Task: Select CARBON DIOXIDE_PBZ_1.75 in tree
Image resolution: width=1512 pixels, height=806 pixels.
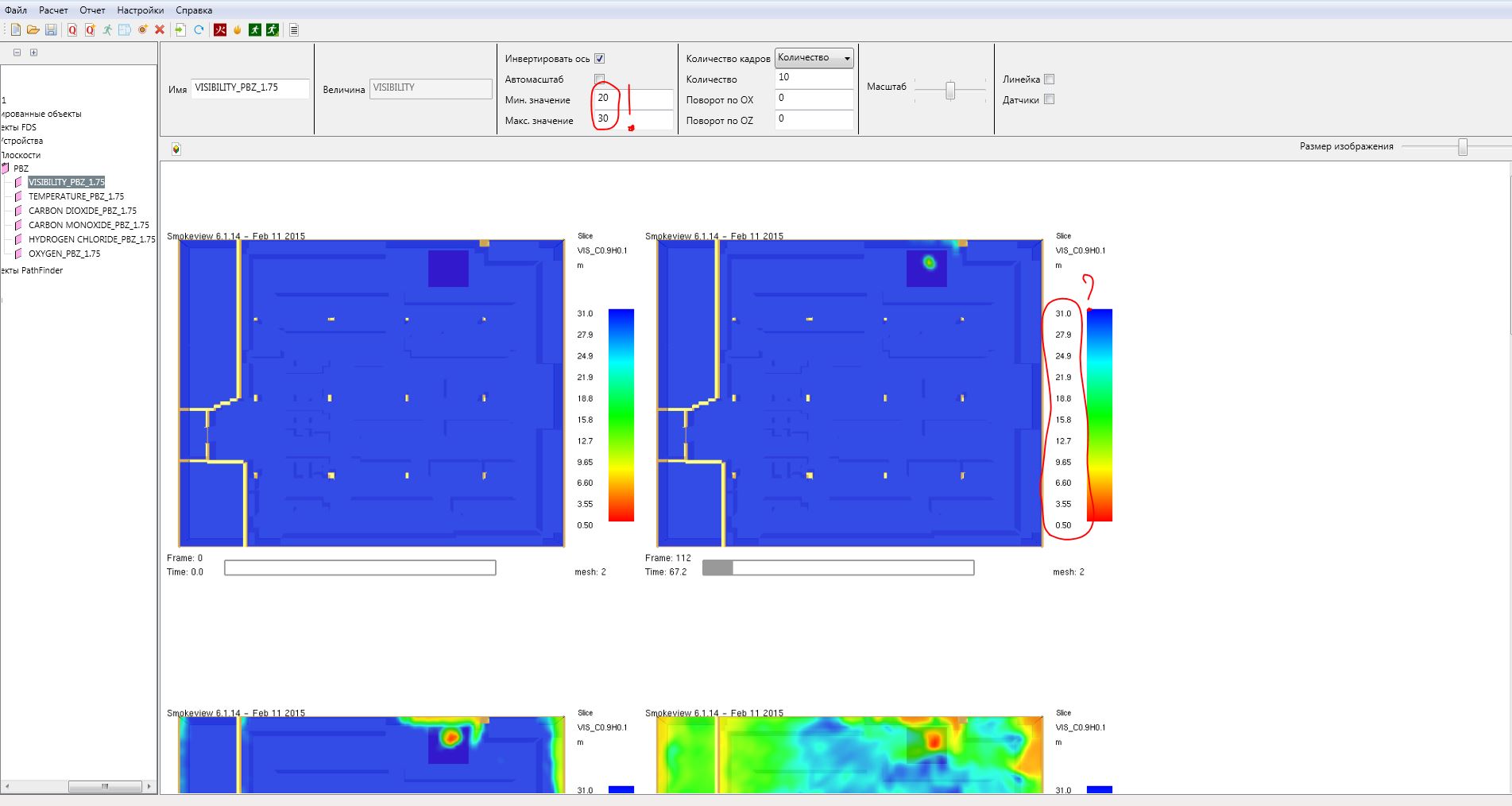Action: tap(83, 211)
